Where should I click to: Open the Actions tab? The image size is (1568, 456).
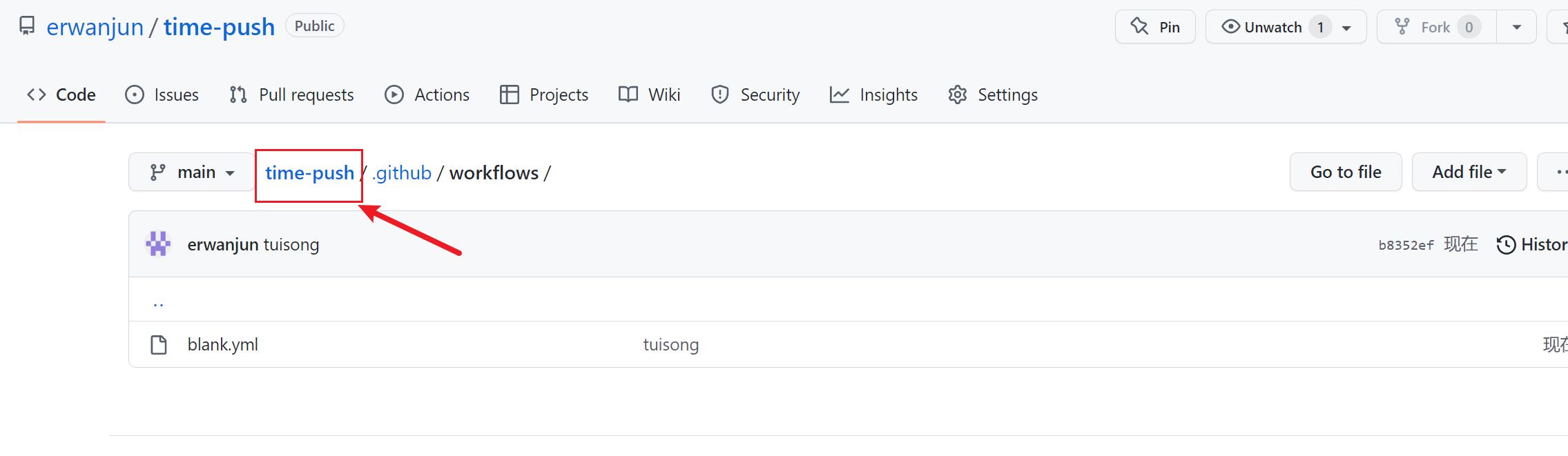(x=427, y=95)
